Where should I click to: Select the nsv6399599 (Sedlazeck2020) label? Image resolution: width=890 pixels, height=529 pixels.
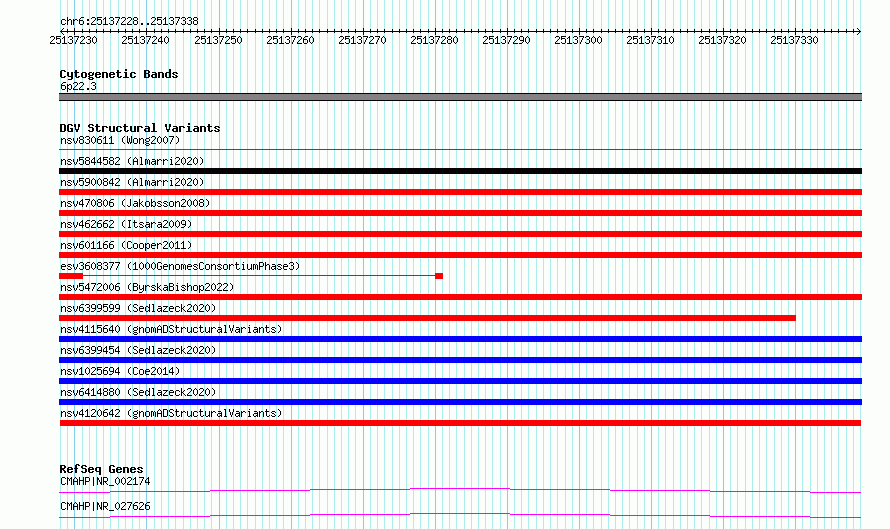pyautogui.click(x=138, y=308)
